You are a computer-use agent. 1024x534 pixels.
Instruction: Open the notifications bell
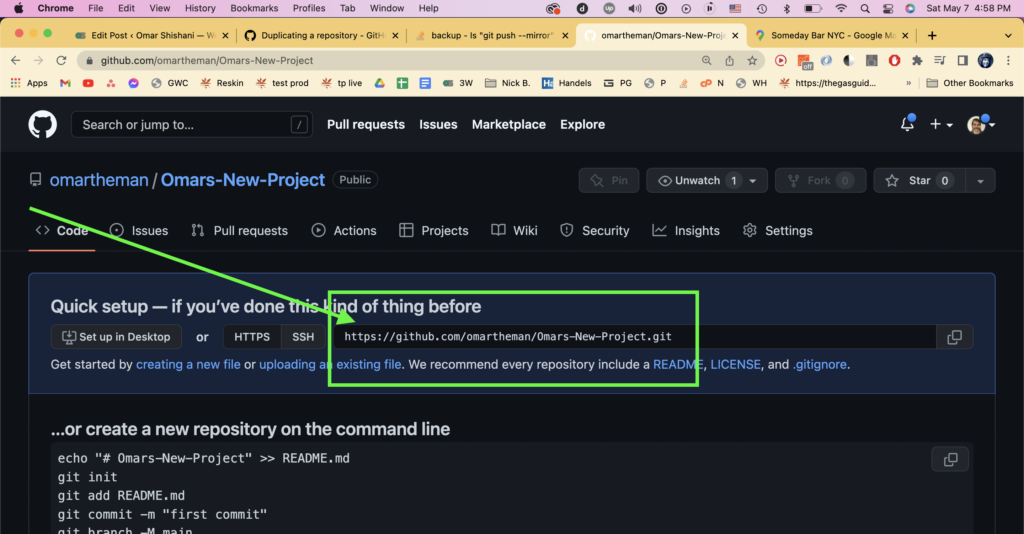click(x=907, y=125)
